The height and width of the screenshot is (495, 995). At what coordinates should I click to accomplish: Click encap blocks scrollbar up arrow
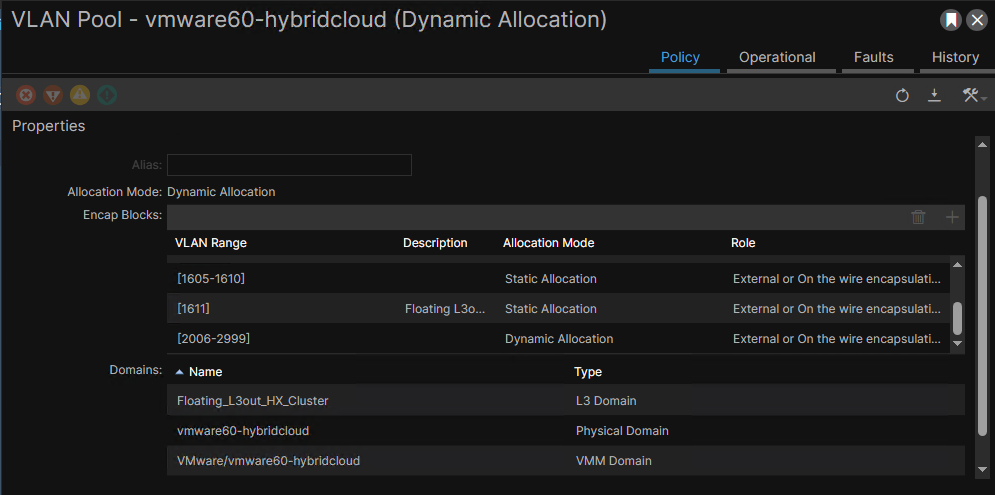[958, 264]
